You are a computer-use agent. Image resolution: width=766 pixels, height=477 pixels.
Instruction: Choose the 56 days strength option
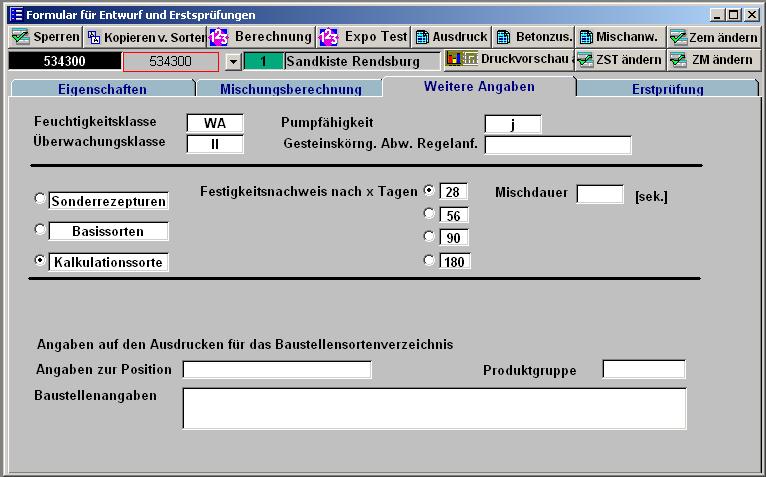[x=430, y=214]
